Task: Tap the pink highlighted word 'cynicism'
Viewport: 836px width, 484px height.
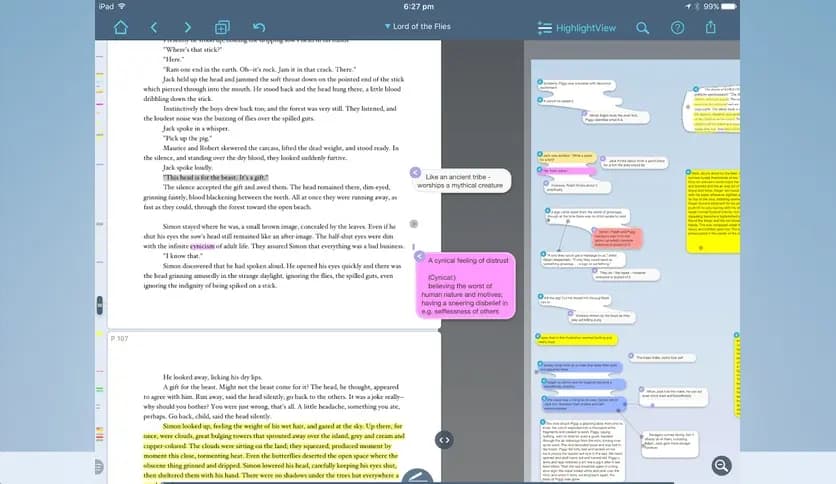Action: point(202,246)
